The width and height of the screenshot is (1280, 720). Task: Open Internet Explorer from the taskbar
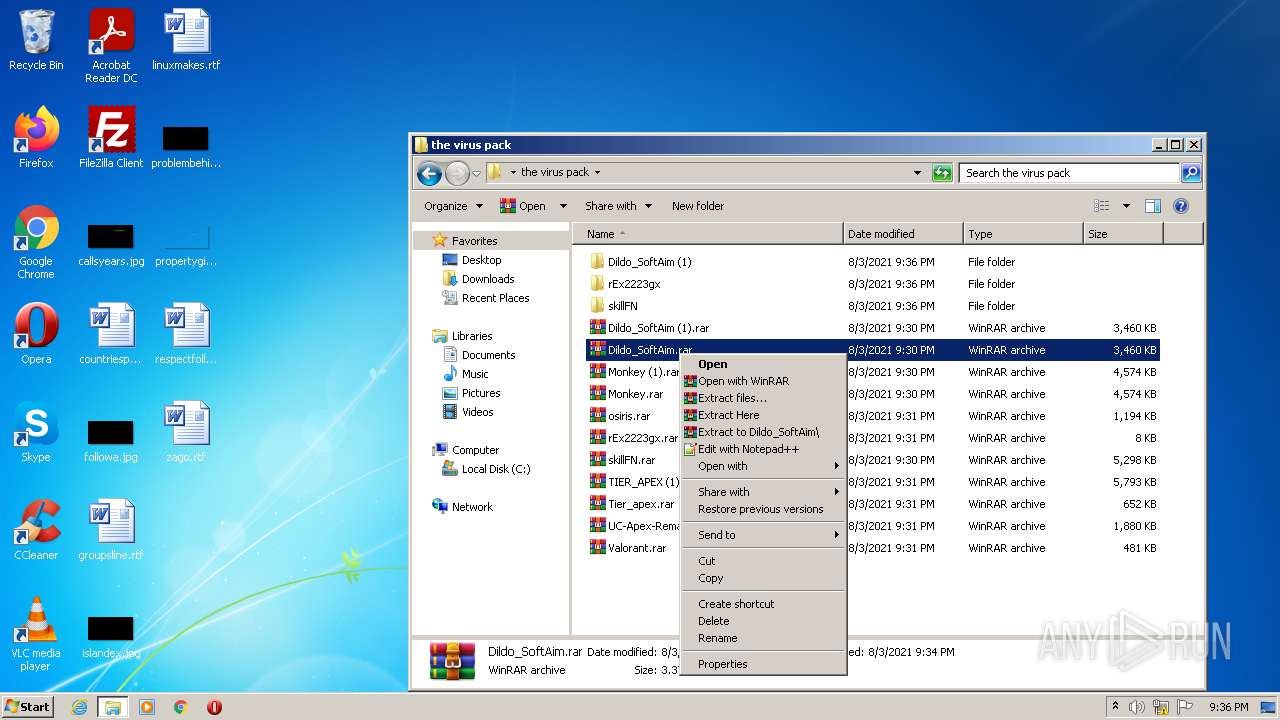tap(80, 707)
